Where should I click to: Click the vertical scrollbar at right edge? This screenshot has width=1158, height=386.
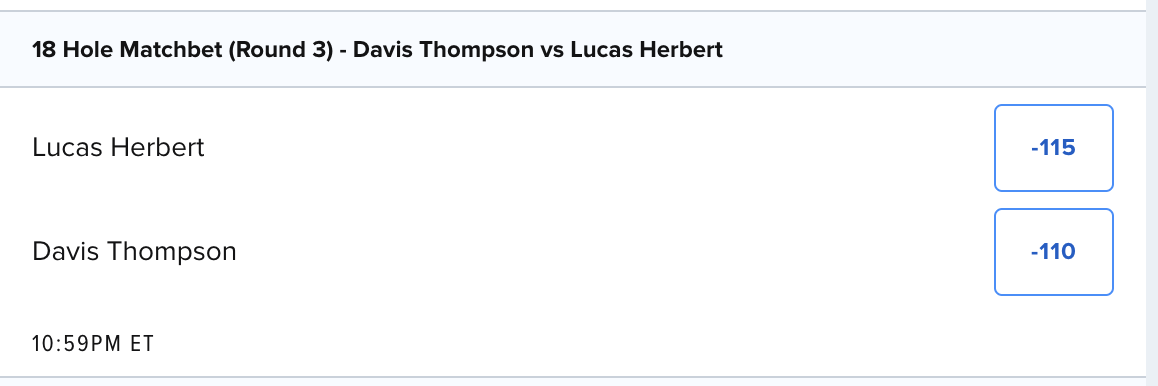click(1151, 193)
